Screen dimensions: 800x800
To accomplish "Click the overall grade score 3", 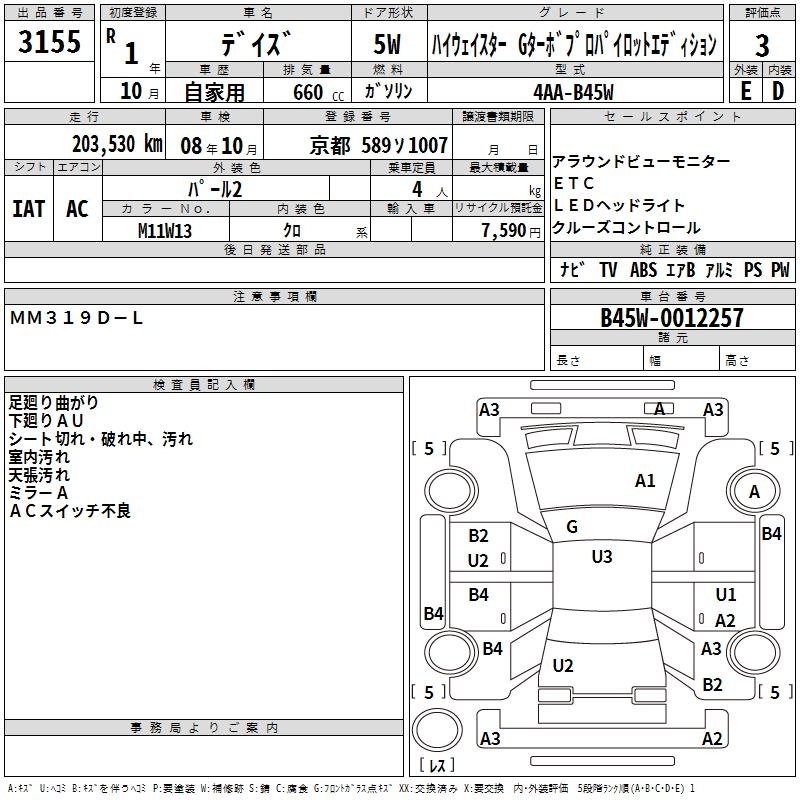I will tap(762, 45).
